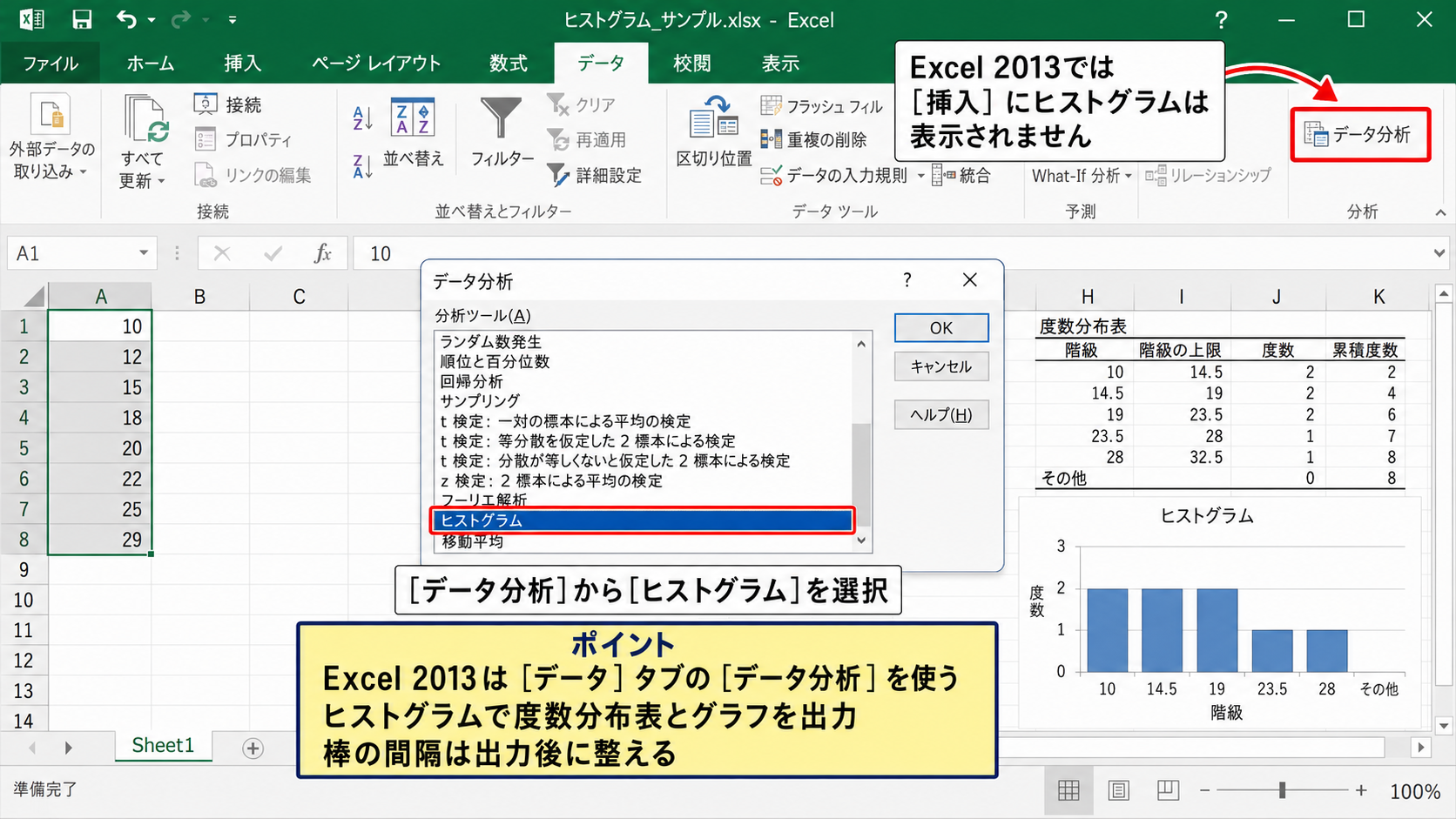Switch to page break preview icon
The height and width of the screenshot is (819, 1456).
(1168, 790)
